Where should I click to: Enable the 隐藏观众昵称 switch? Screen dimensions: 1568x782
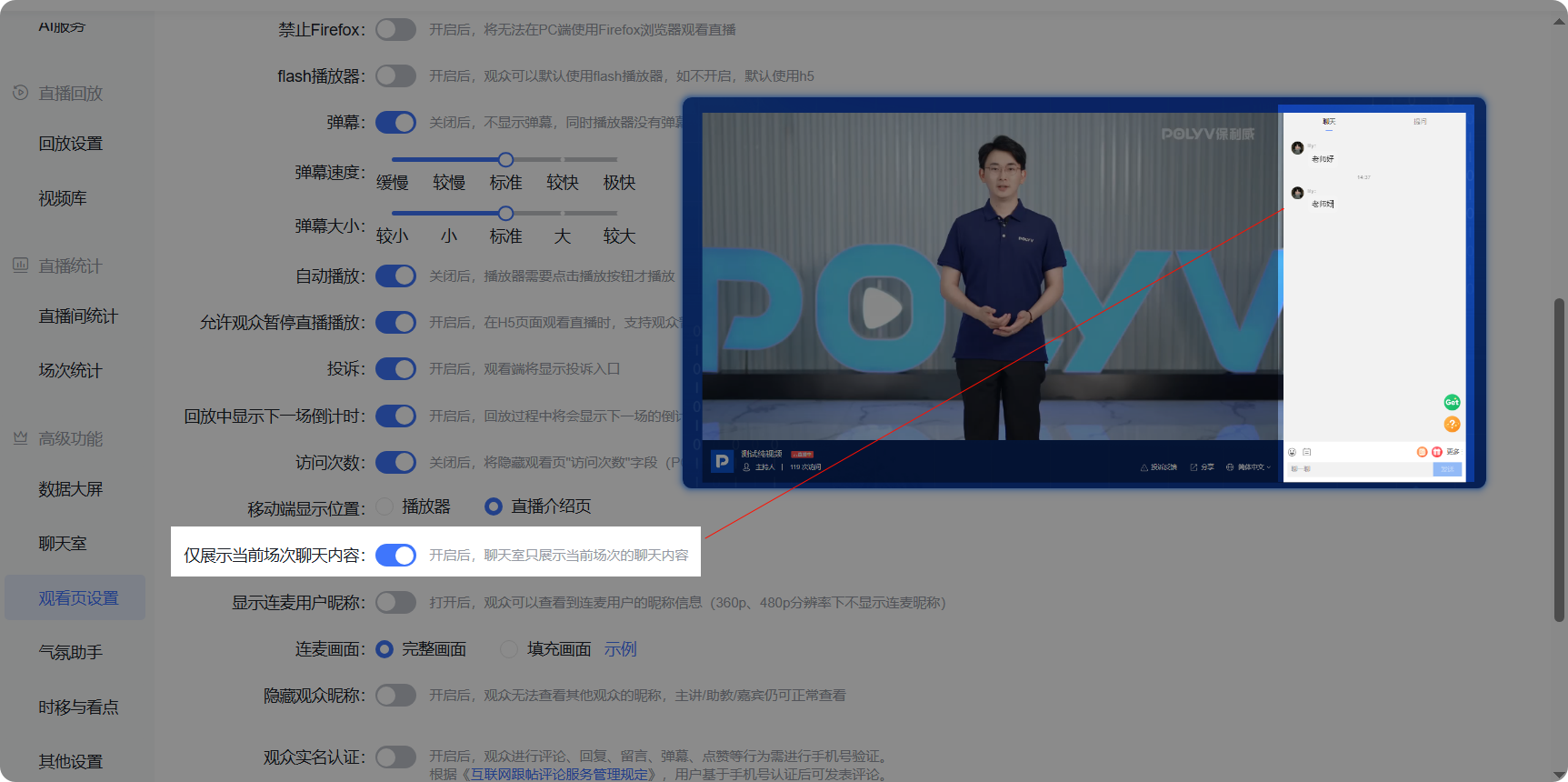pyautogui.click(x=395, y=696)
